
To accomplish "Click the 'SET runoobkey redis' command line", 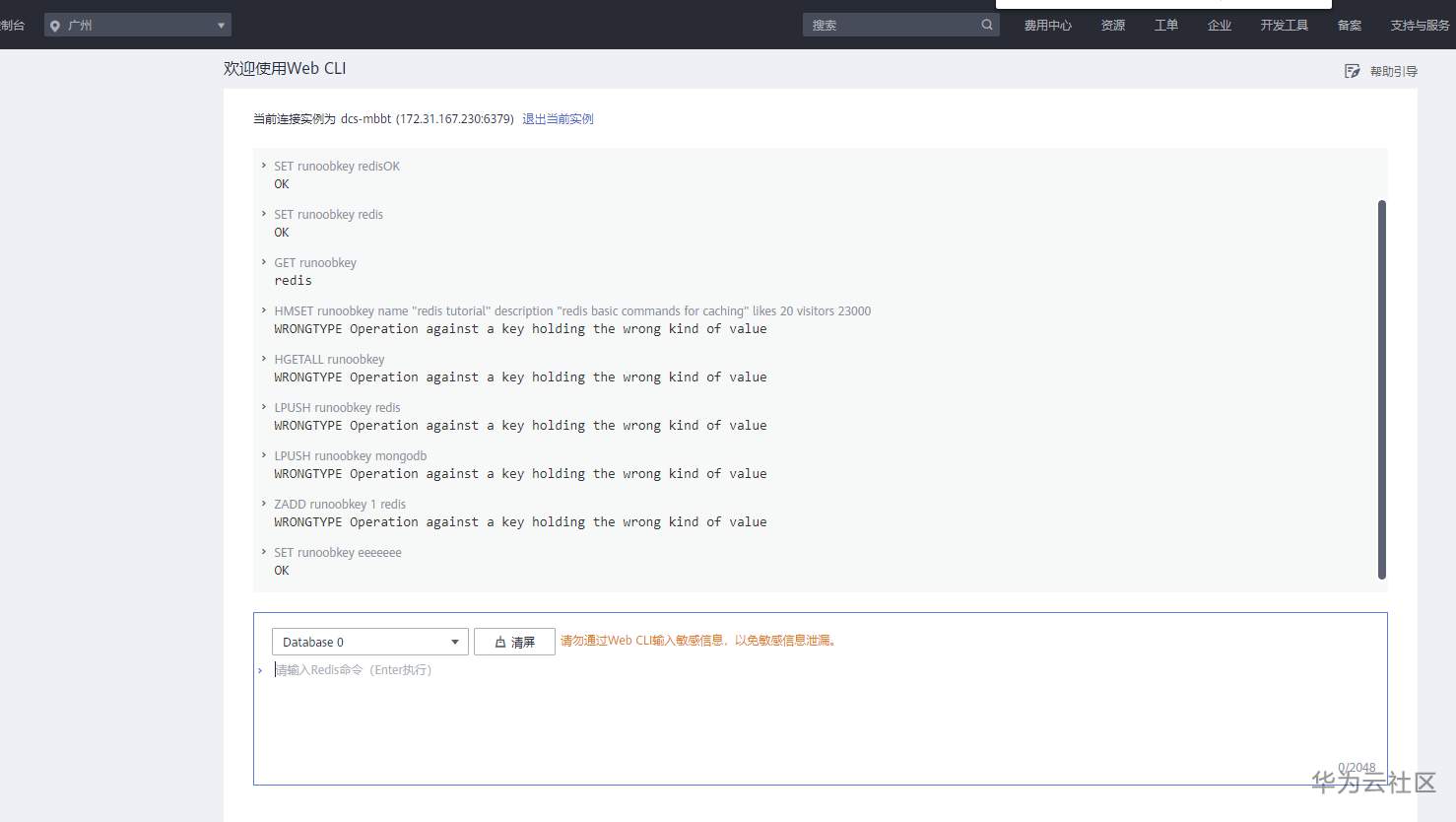I will (x=328, y=215).
